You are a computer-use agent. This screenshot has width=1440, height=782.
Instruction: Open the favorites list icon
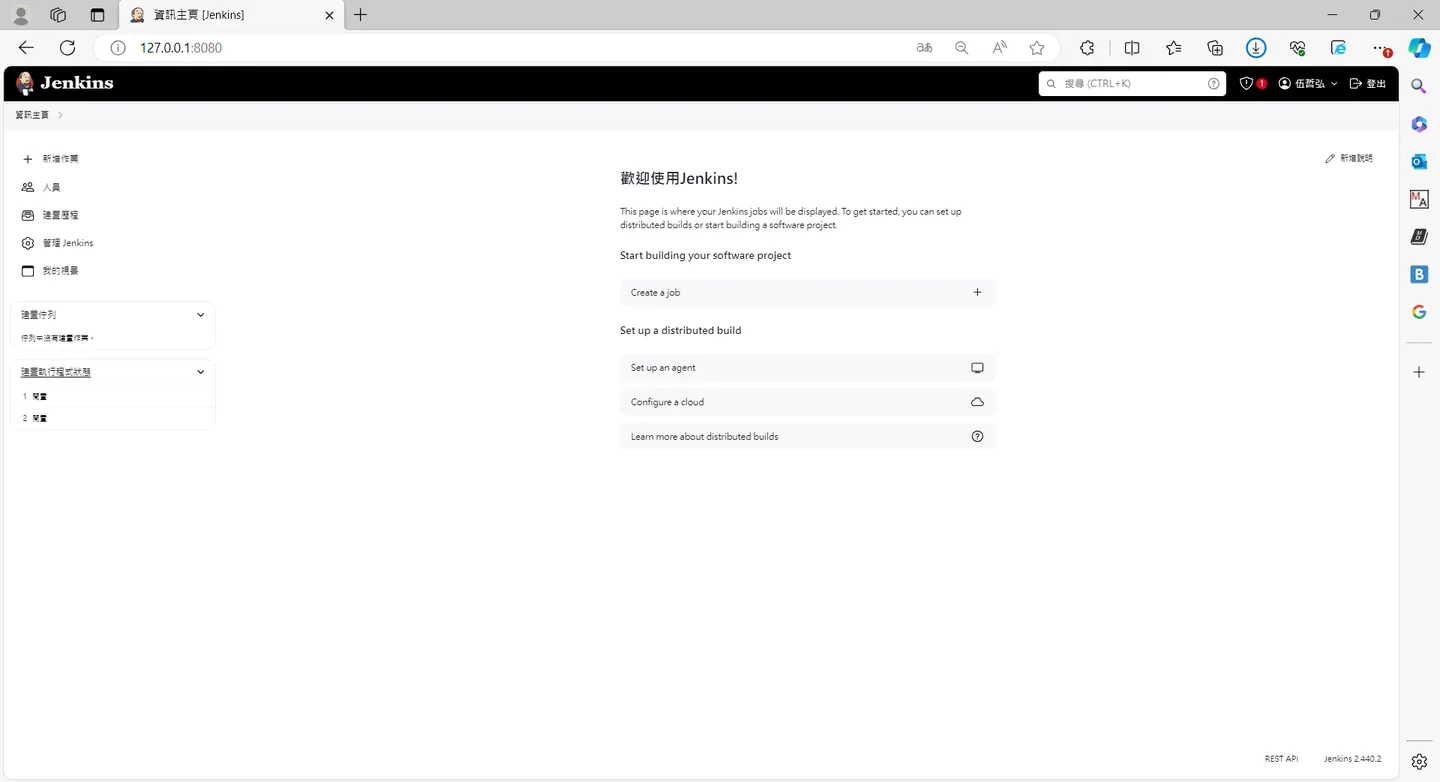point(1174,48)
